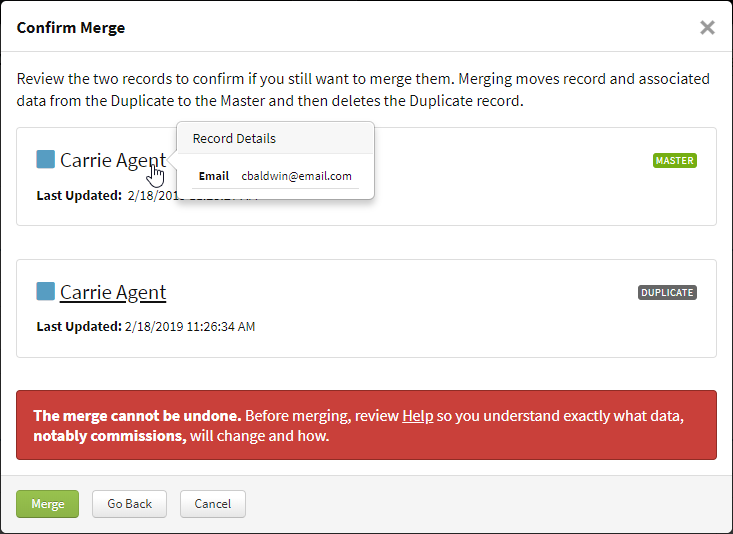
Task: Click the Record Details popup heading
Action: [234, 138]
